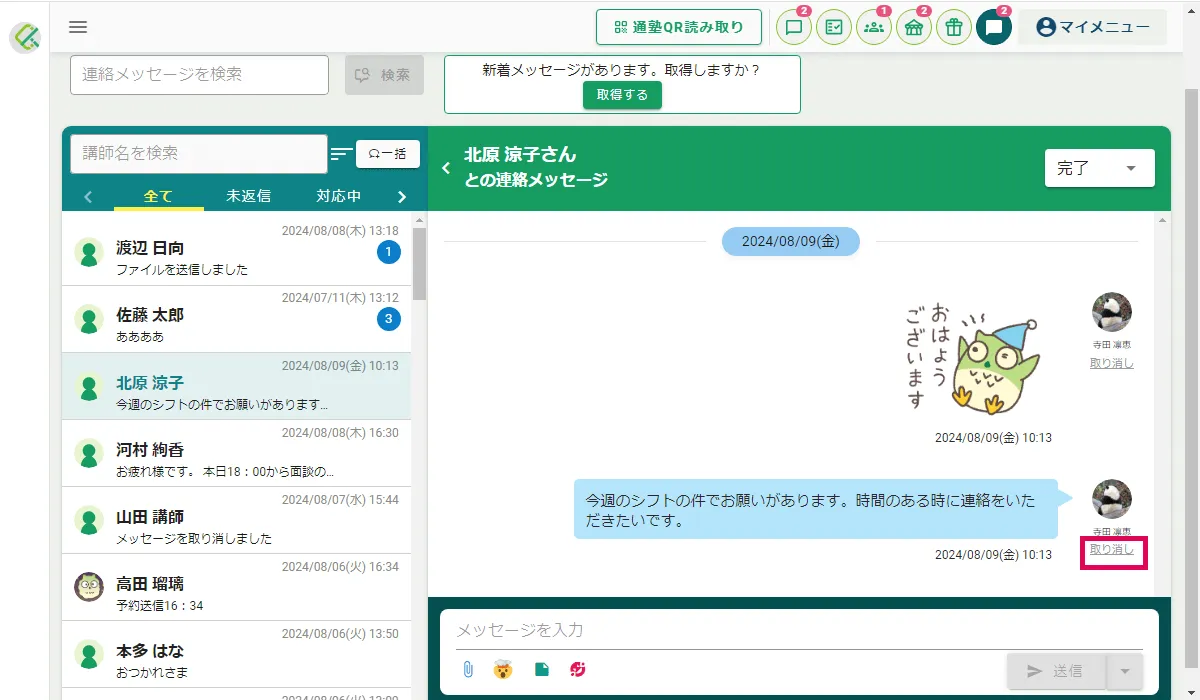Click 取り消し under the shift request message

pyautogui.click(x=1112, y=550)
